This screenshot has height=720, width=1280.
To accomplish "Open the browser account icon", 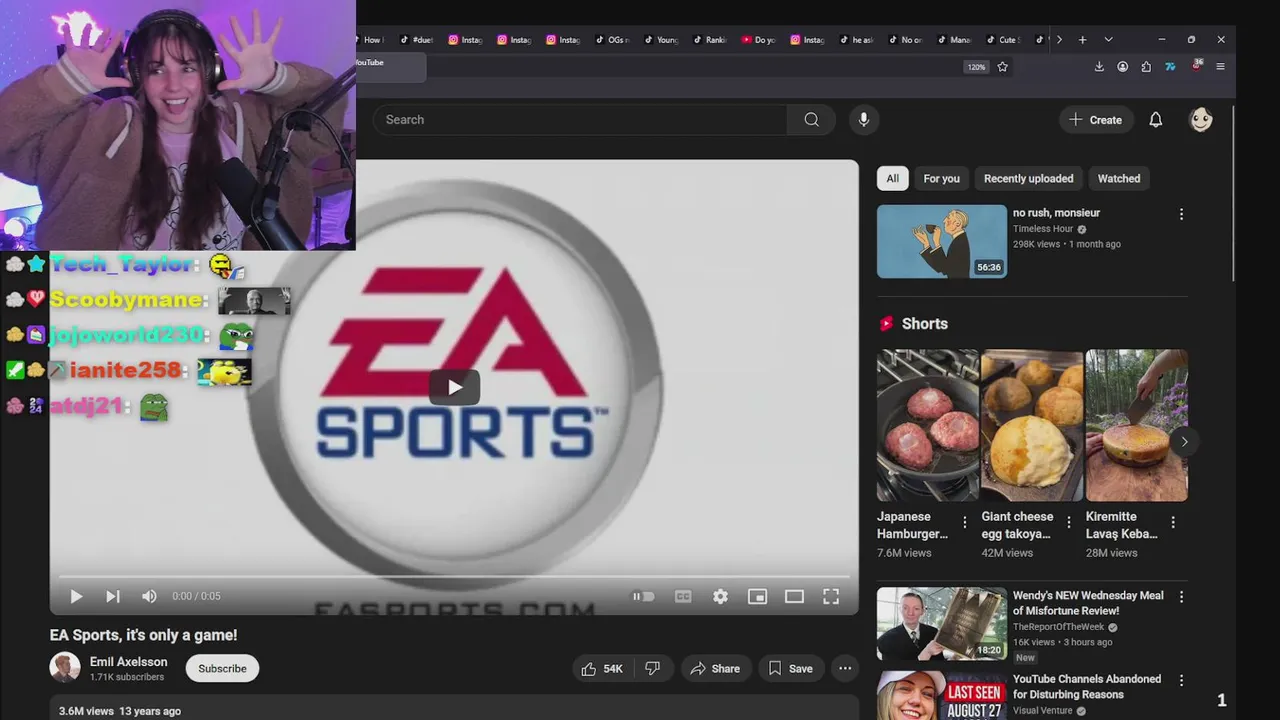I will [x=1123, y=67].
